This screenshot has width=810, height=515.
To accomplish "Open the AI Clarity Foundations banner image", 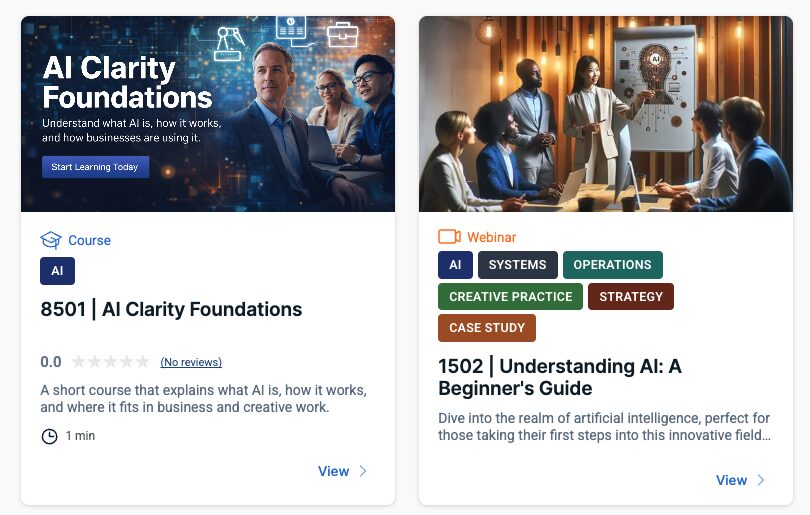I will pos(208,114).
